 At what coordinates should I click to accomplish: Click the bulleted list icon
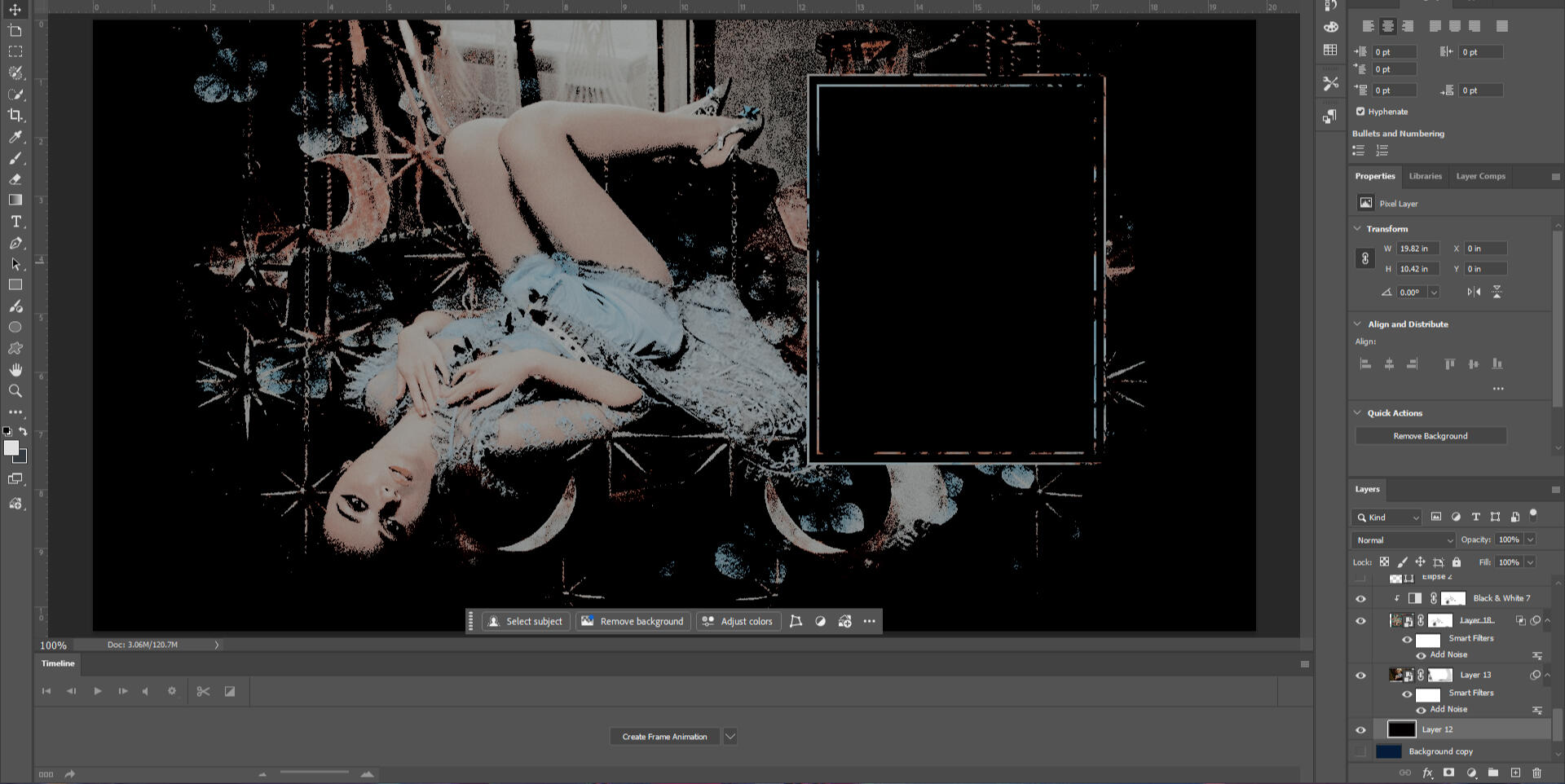click(x=1359, y=151)
